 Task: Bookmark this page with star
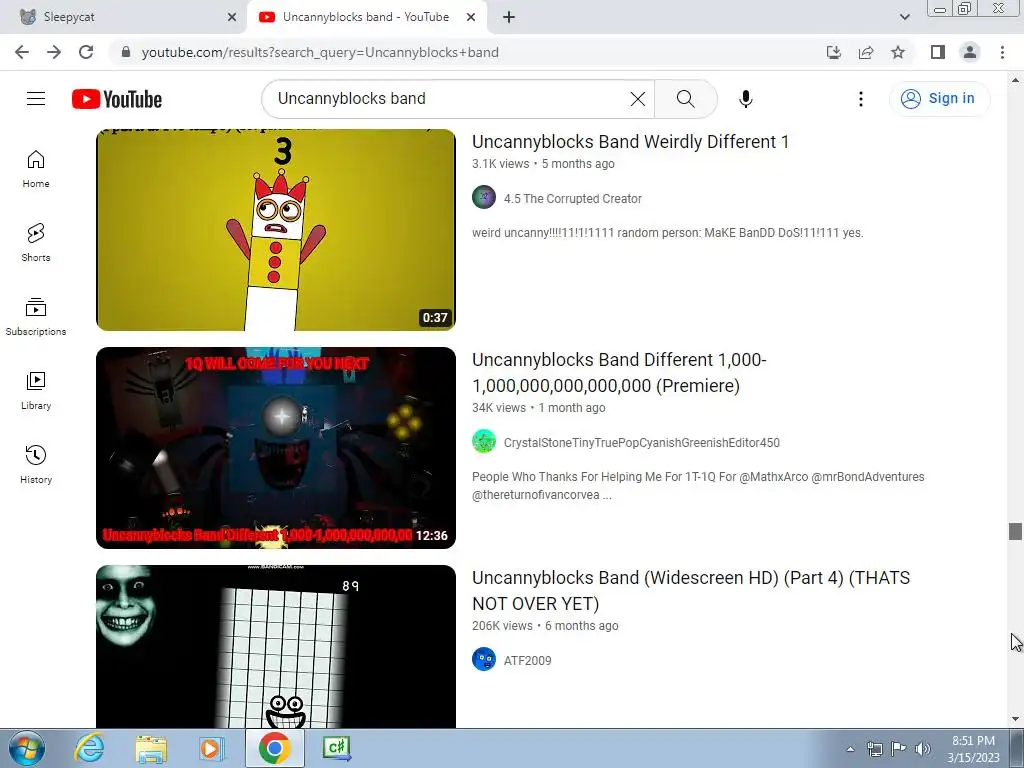898,52
